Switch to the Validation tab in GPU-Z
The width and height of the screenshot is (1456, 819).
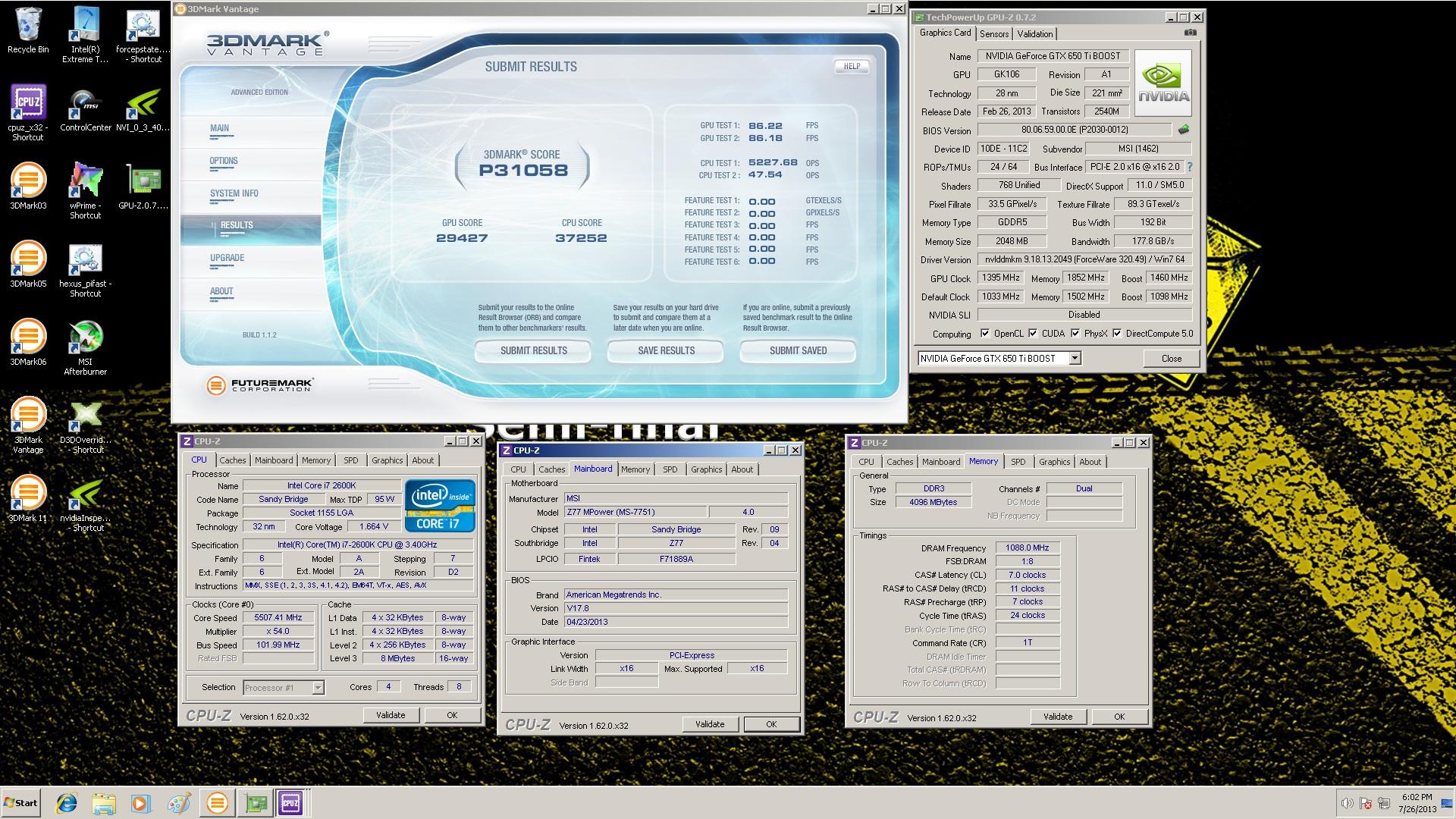(1034, 33)
